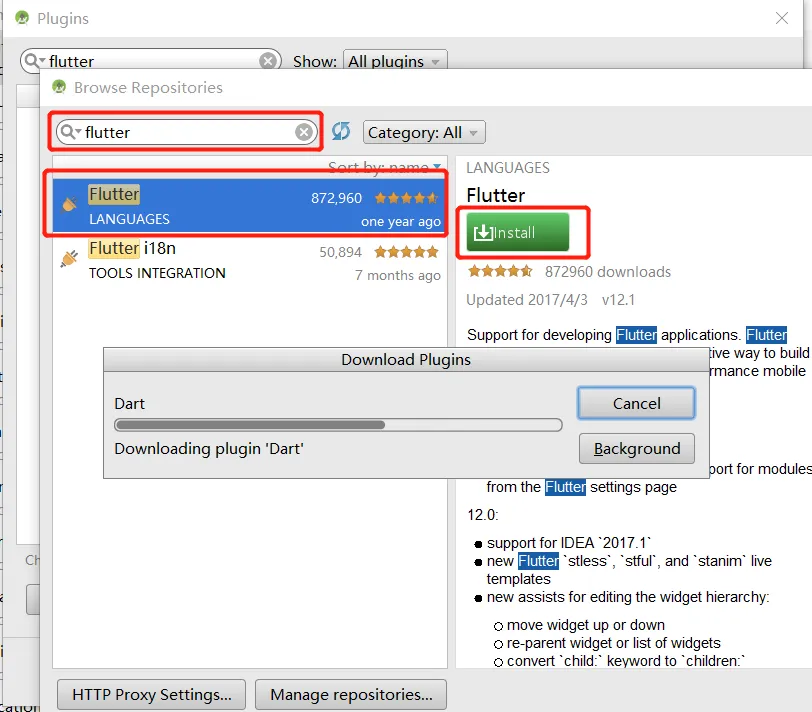Clear the Plugins window search field

tap(268, 61)
